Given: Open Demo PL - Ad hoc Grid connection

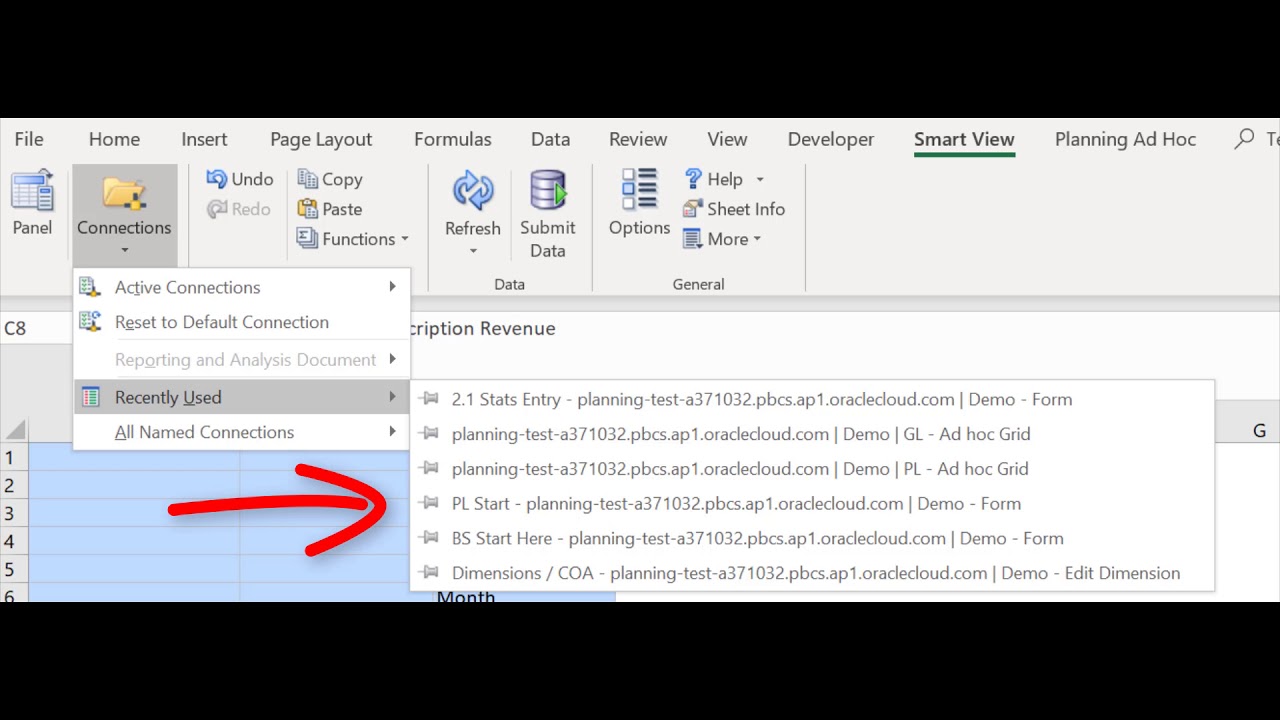Looking at the screenshot, I should click(812, 468).
